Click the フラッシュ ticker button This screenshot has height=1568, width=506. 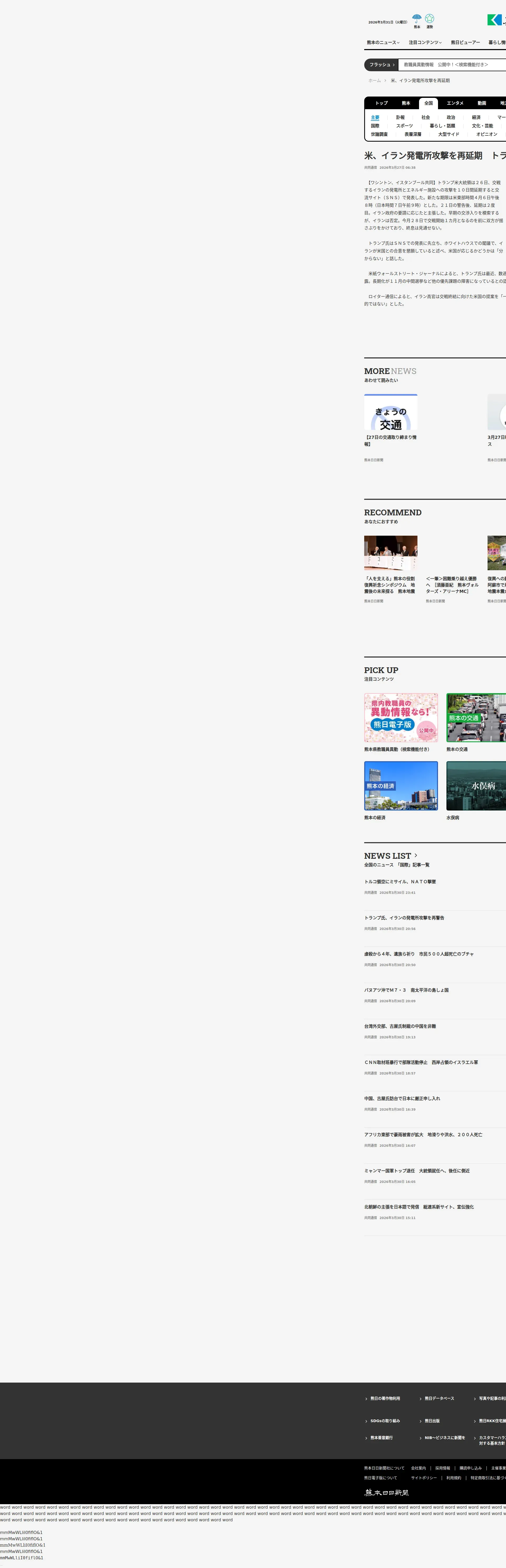(381, 65)
